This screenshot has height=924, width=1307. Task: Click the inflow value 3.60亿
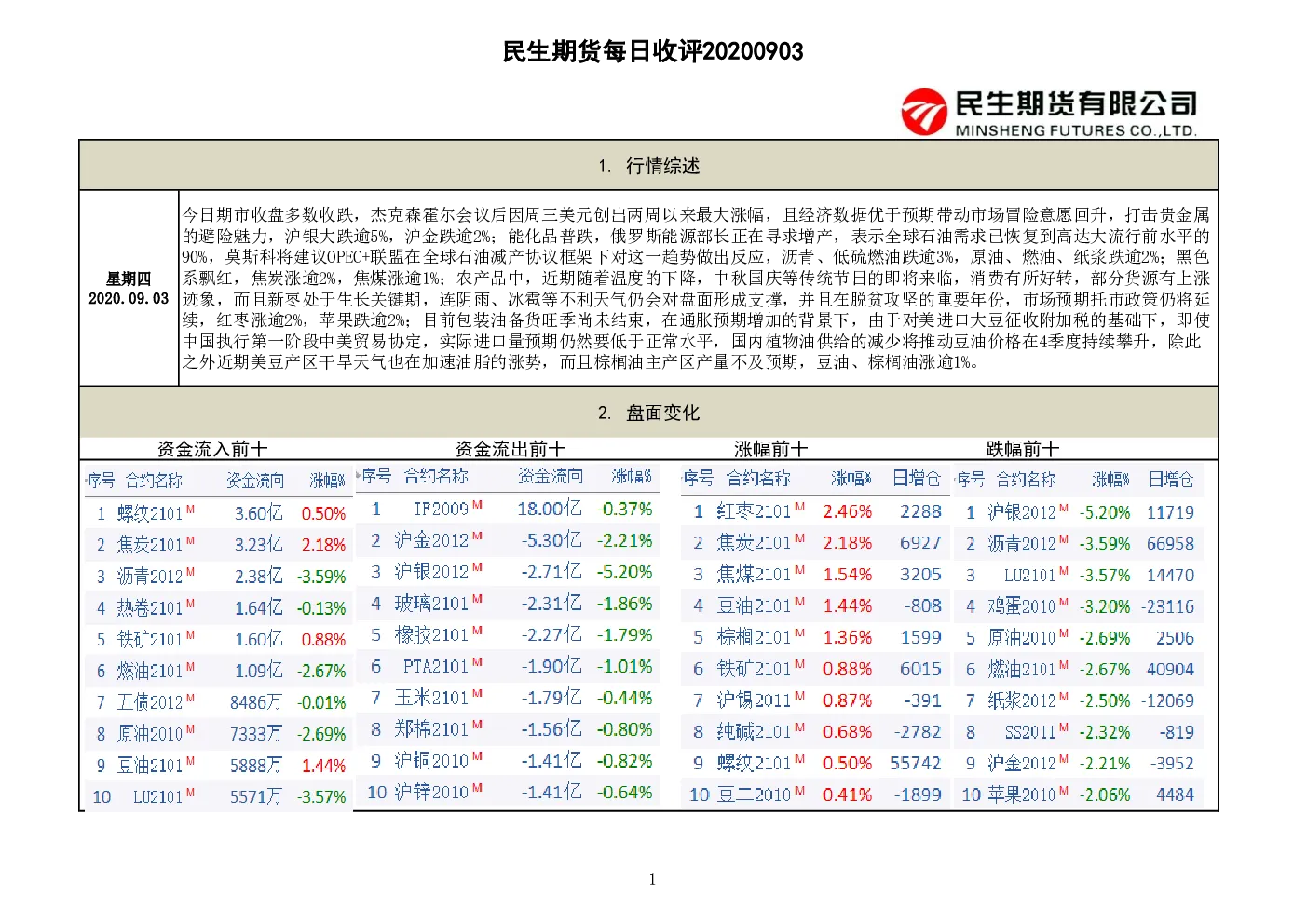tap(259, 513)
